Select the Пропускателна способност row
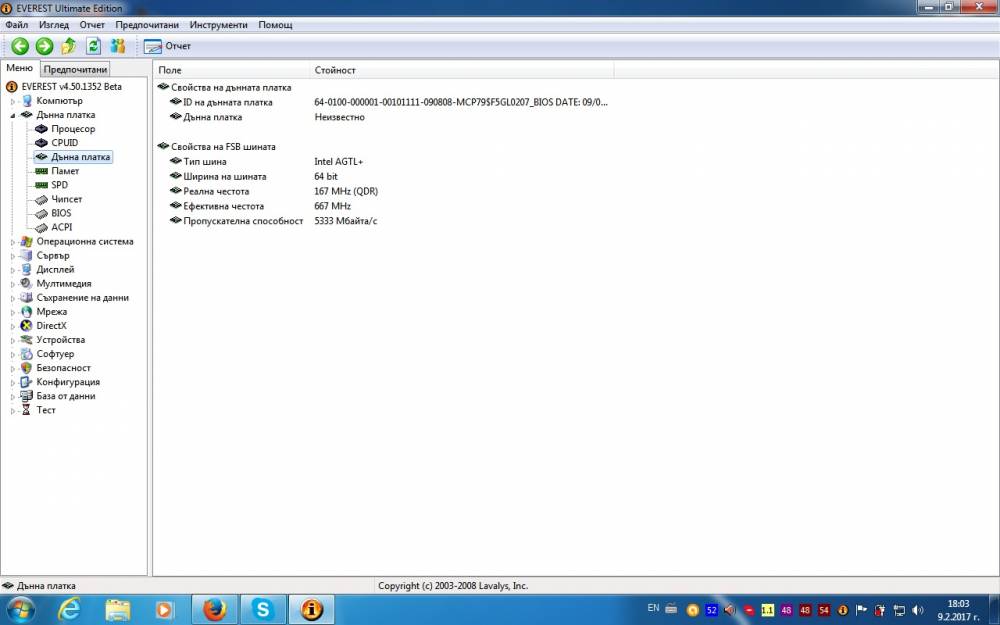The height and width of the screenshot is (625, 1000). tap(274, 221)
